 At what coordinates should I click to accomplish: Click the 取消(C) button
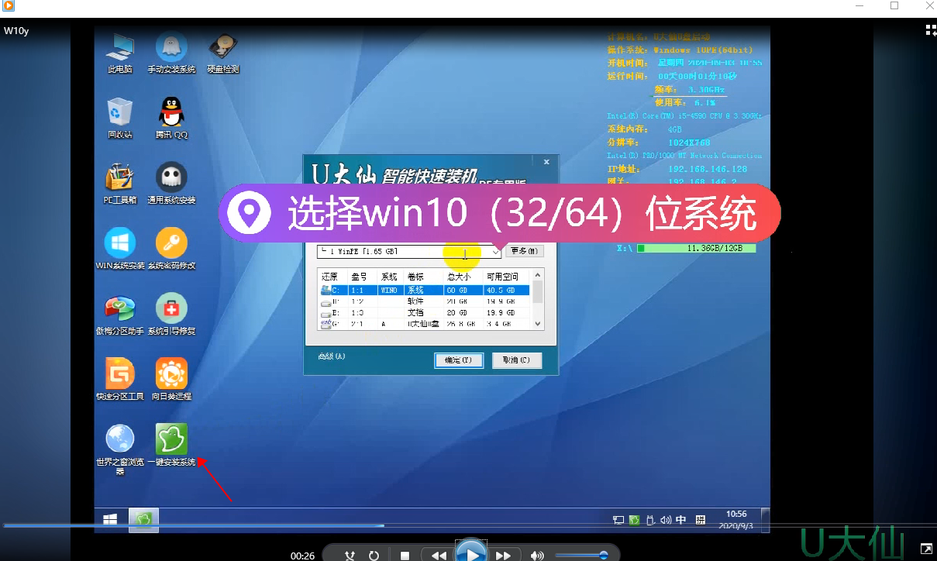coord(516,360)
